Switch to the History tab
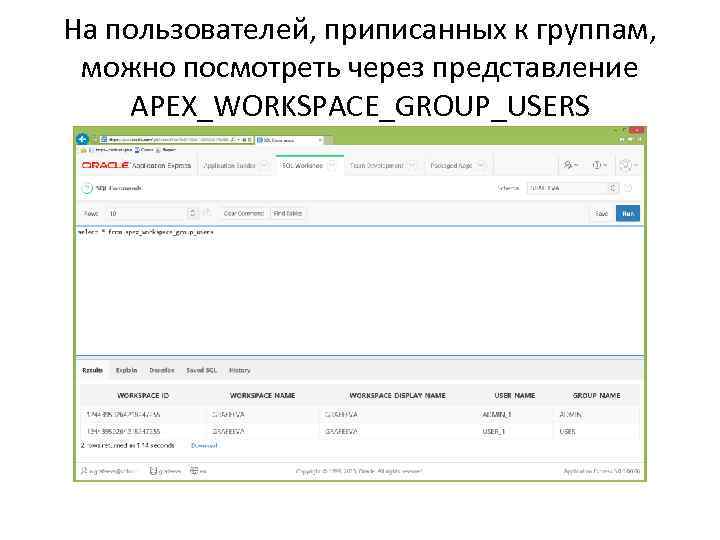Image resolution: width=720 pixels, height=540 pixels. tap(240, 370)
